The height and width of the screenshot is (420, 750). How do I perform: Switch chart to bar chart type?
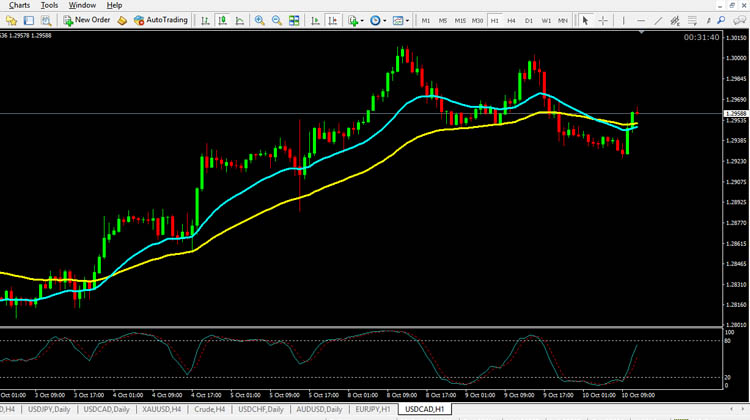pos(205,21)
